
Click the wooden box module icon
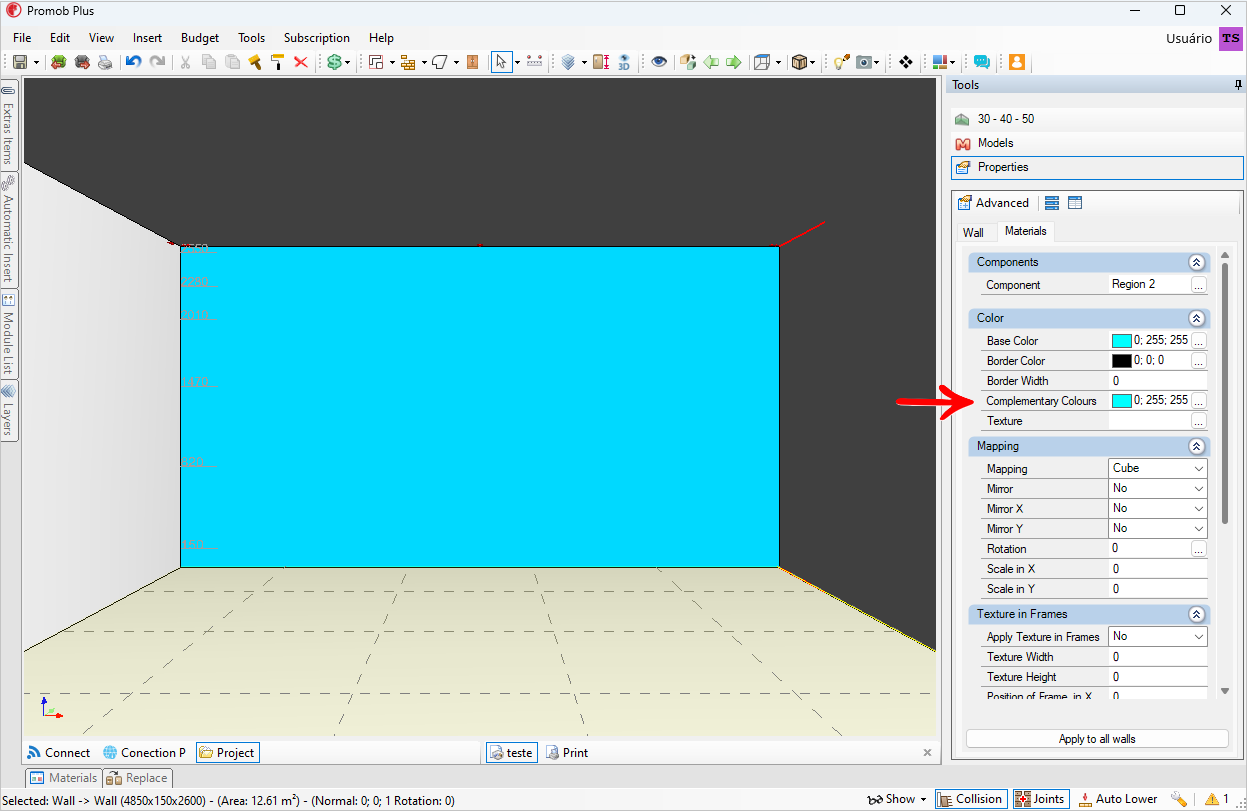(x=799, y=62)
